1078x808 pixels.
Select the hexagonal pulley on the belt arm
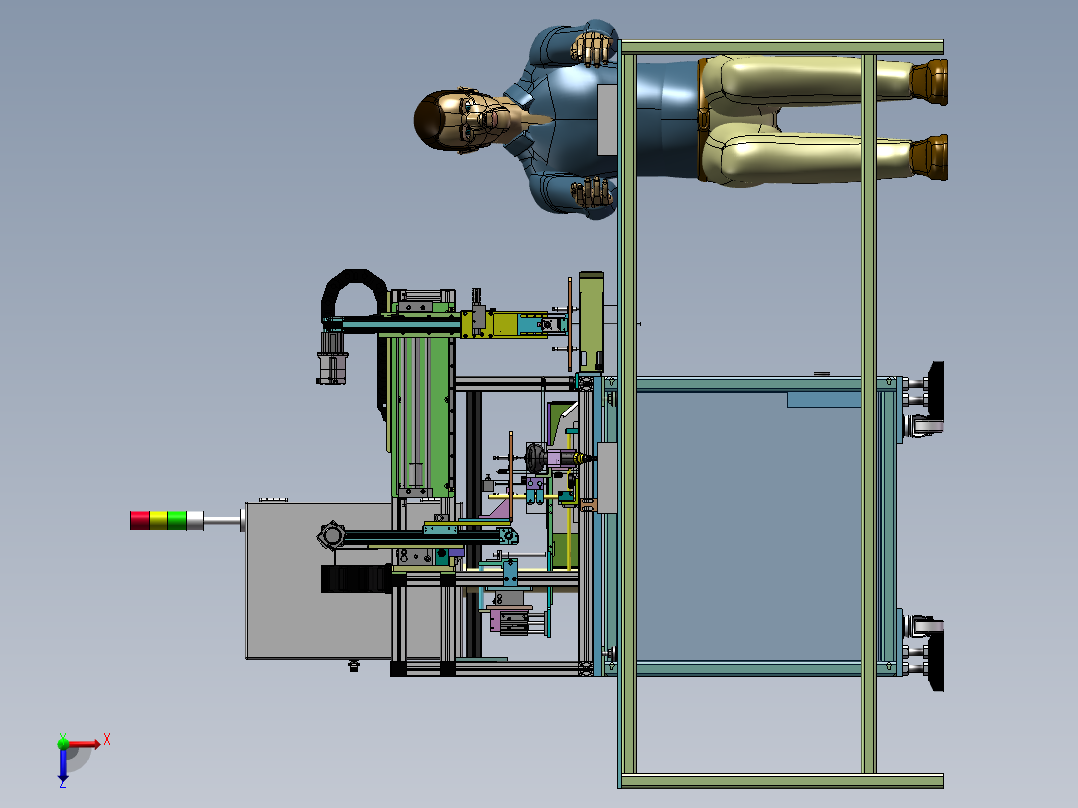coord(331,536)
